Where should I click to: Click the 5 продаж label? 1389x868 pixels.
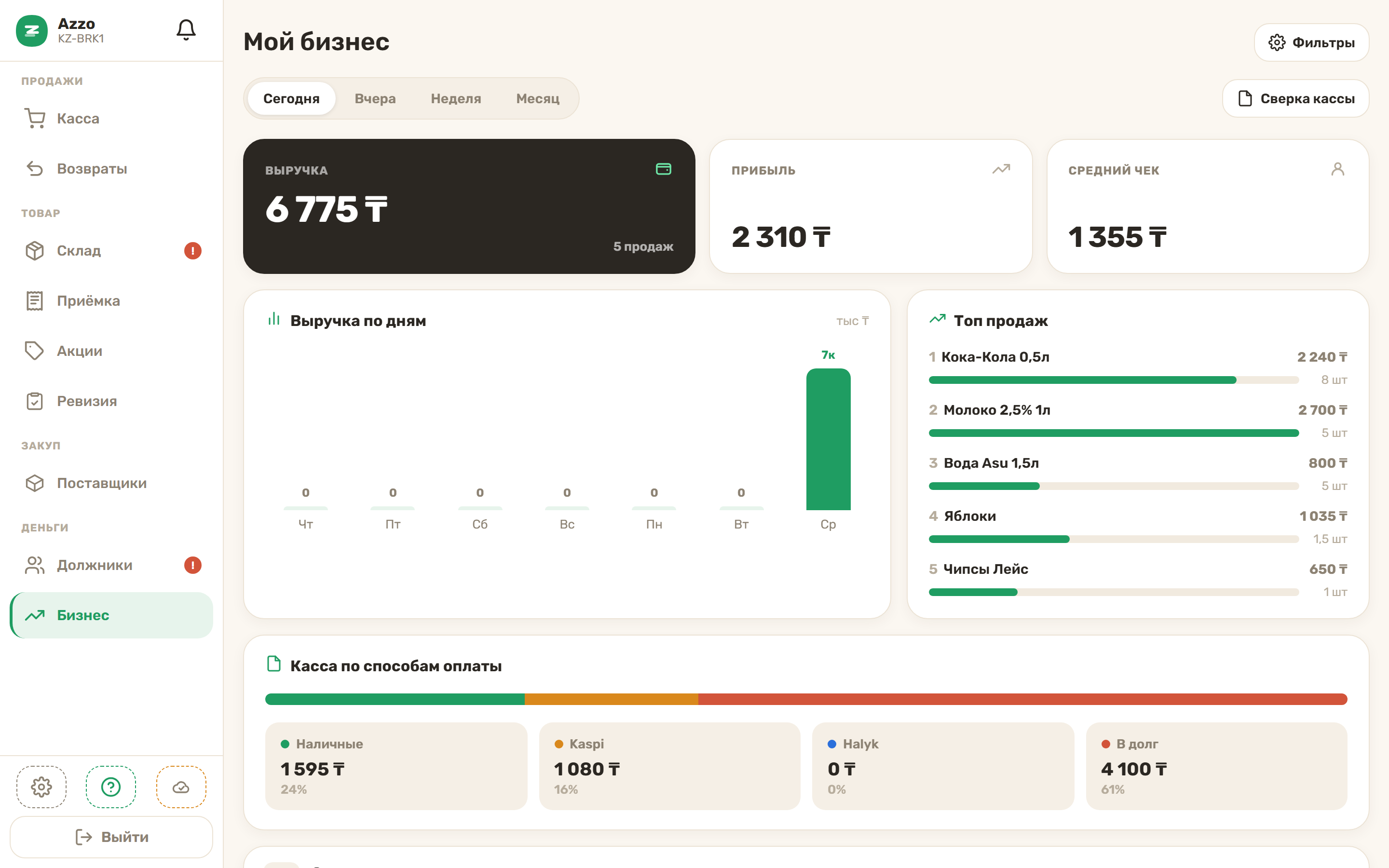[643, 246]
